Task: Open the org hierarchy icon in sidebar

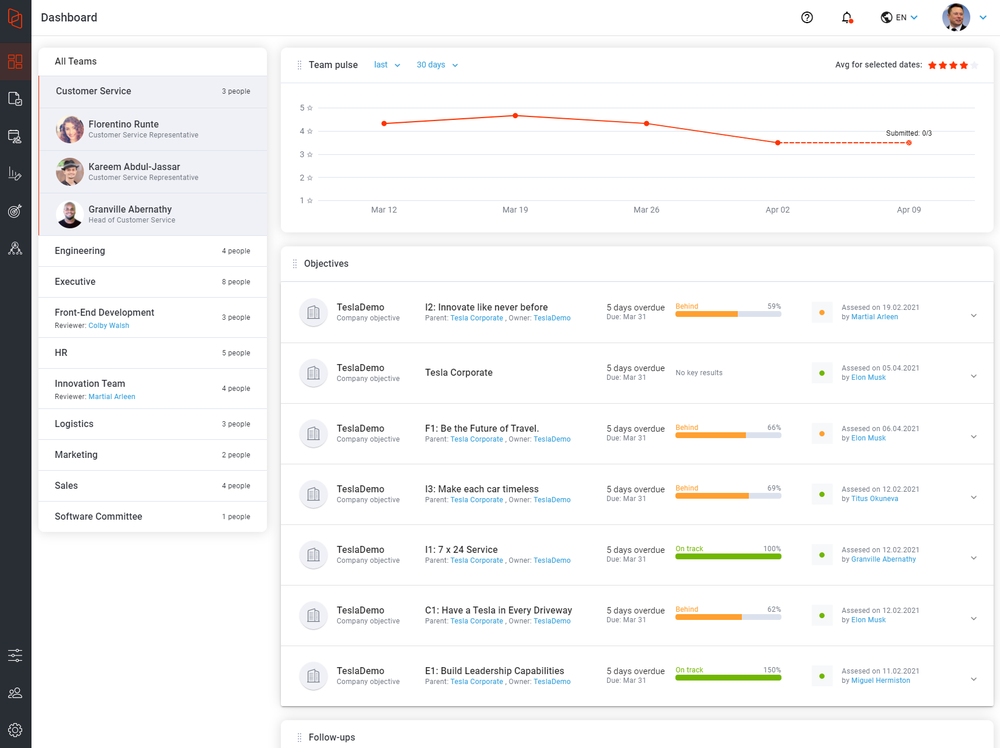Action: click(x=15, y=248)
